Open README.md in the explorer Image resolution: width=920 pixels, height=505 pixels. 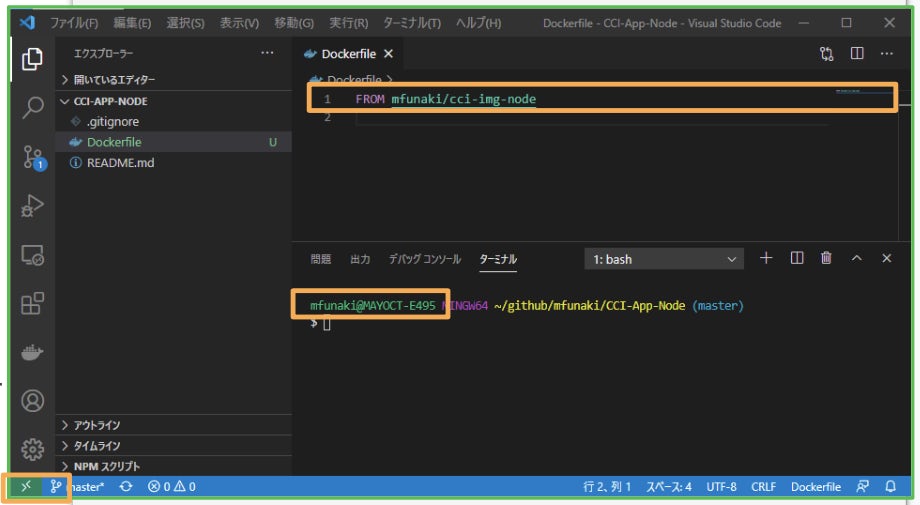point(120,163)
